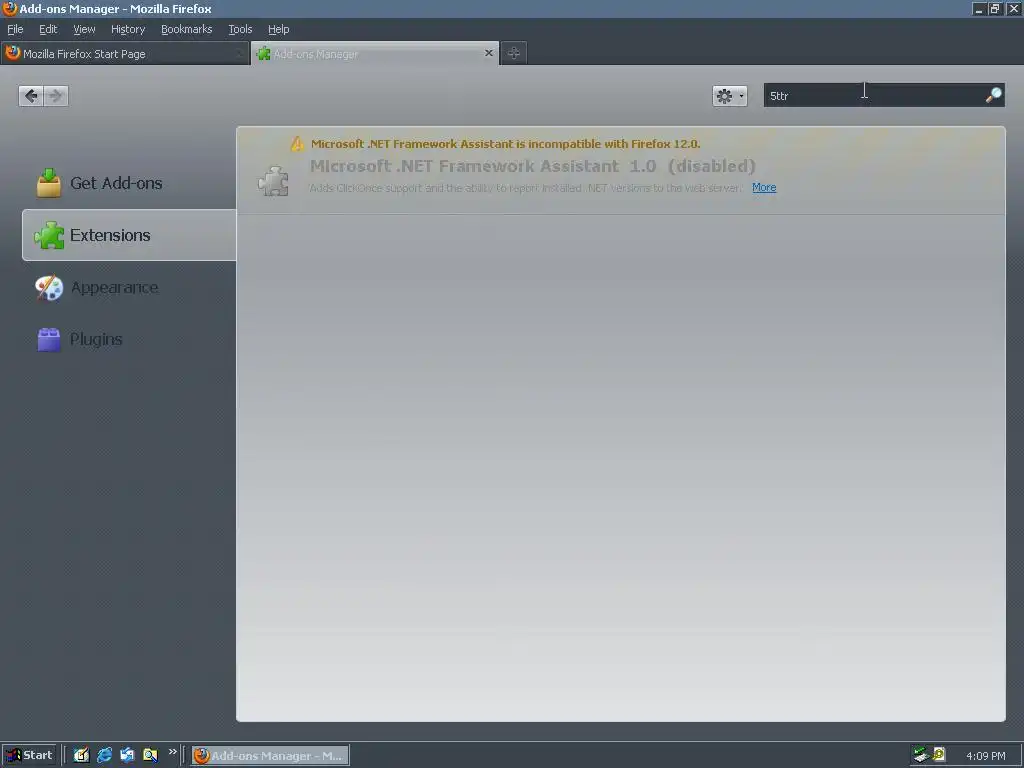Screen dimensions: 1024x768
Task: Select the Microsoft .NET Framework Assistant entry
Action: [x=620, y=170]
